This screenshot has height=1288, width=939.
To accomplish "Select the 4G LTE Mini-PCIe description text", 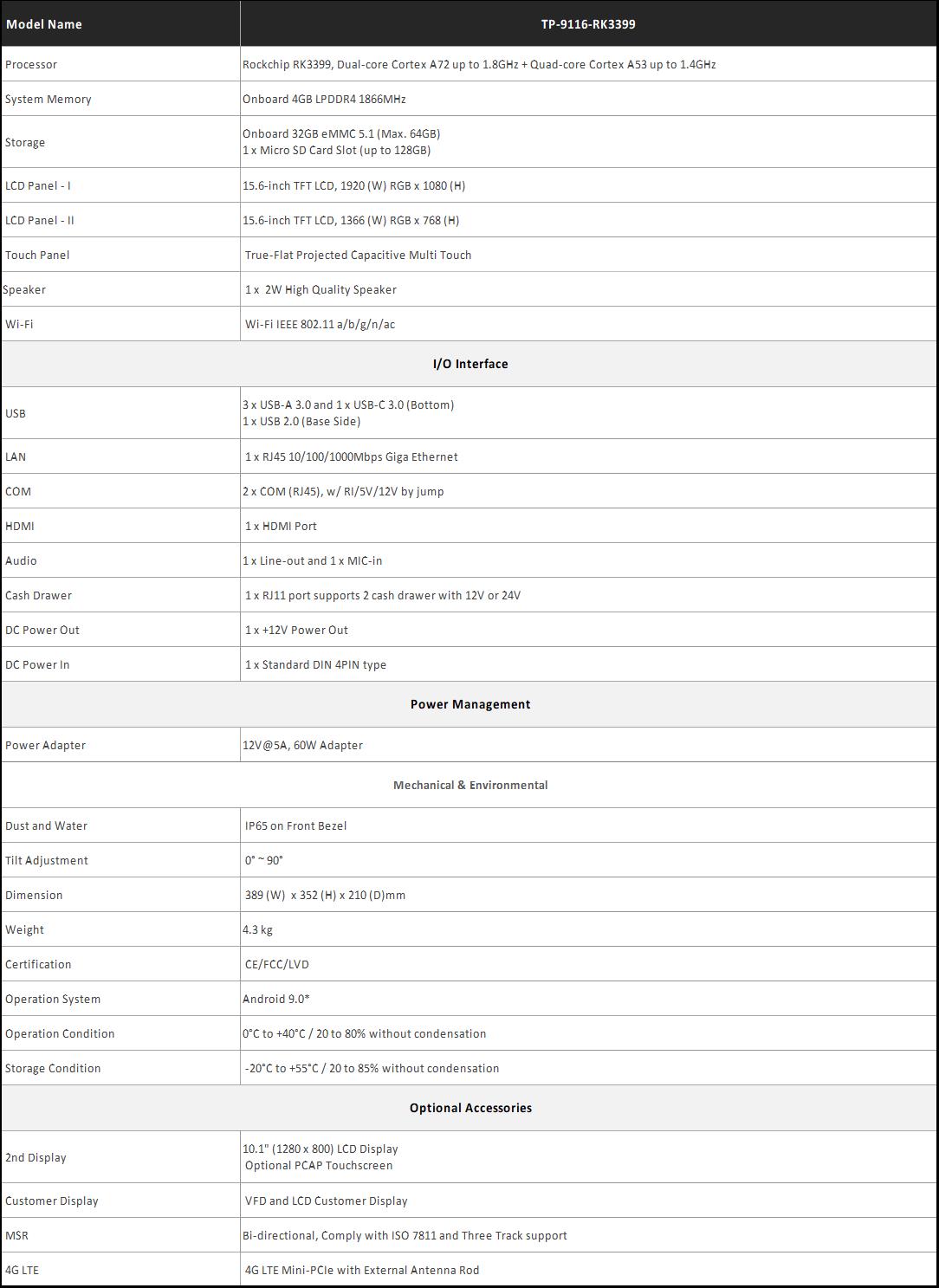I will pyautogui.click(x=362, y=1270).
